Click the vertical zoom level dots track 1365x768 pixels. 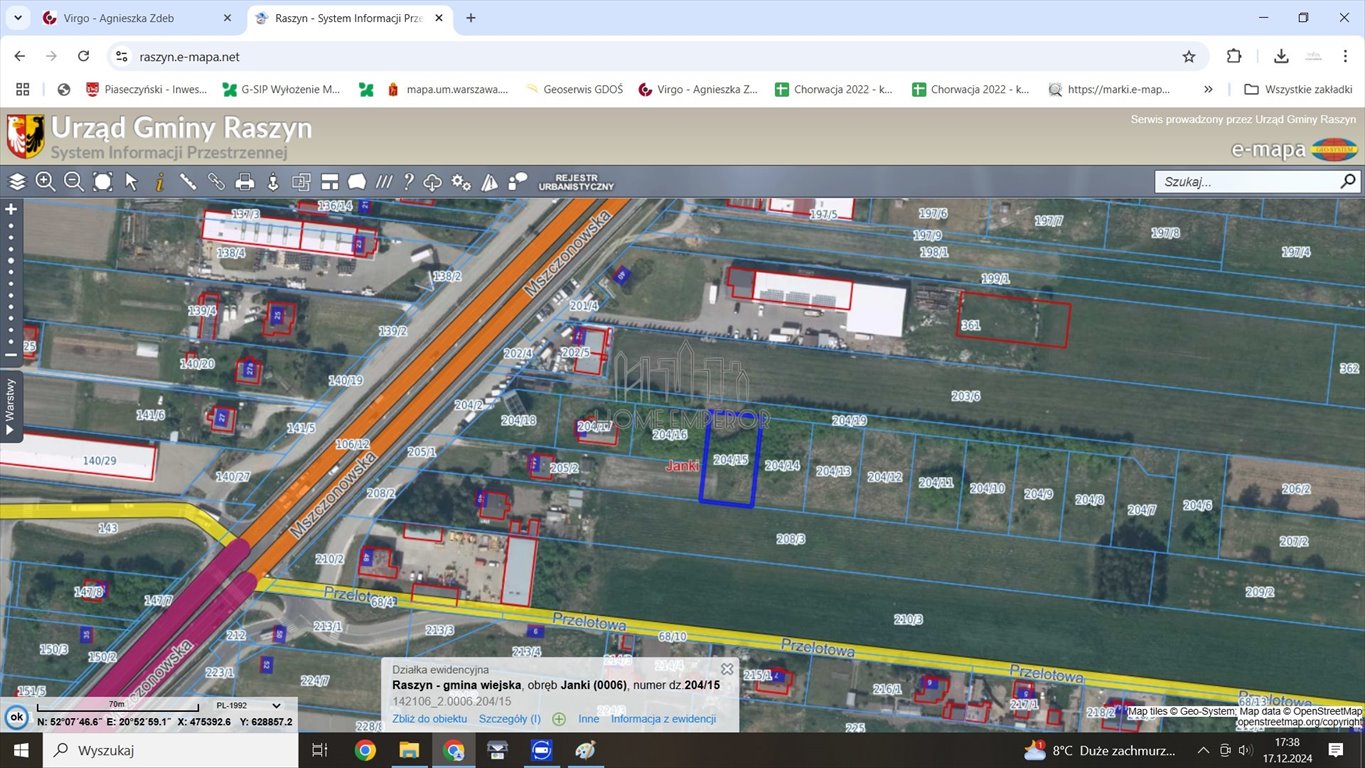[x=11, y=282]
